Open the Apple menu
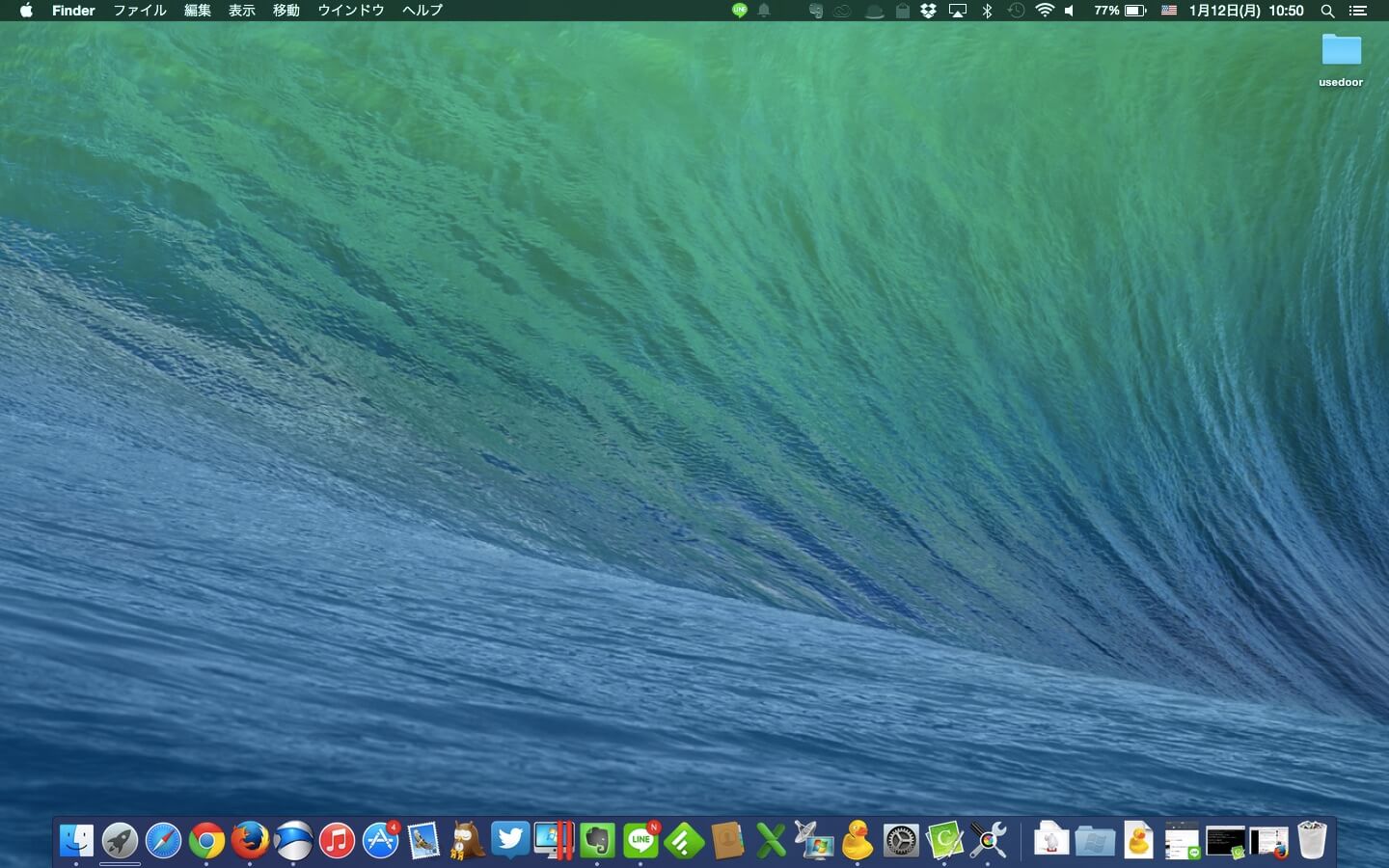 (x=26, y=11)
